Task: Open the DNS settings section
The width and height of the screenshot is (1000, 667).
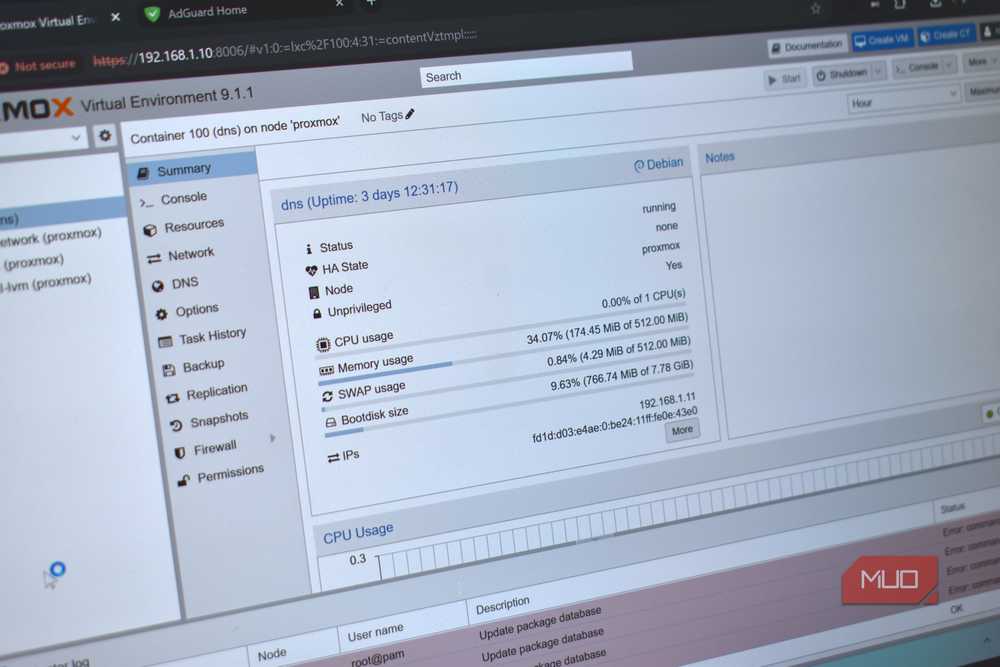Action: click(184, 282)
